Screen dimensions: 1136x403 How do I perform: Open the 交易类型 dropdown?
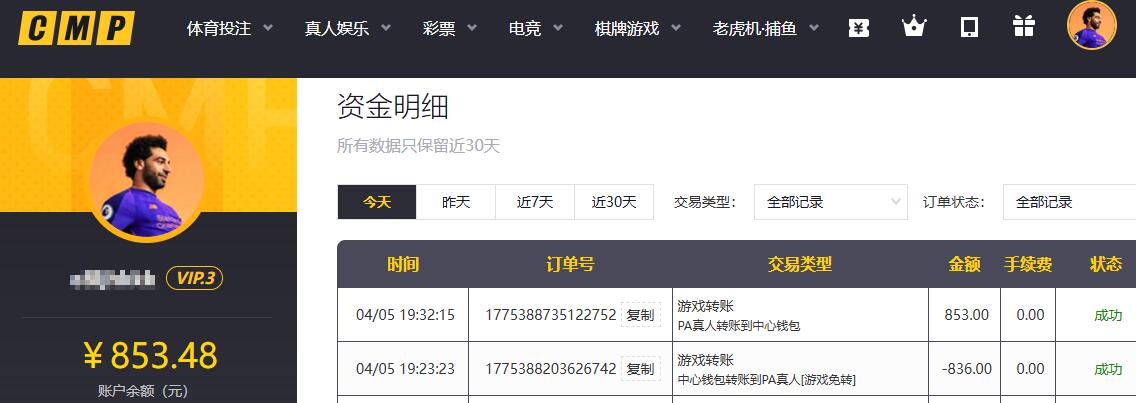click(x=830, y=202)
